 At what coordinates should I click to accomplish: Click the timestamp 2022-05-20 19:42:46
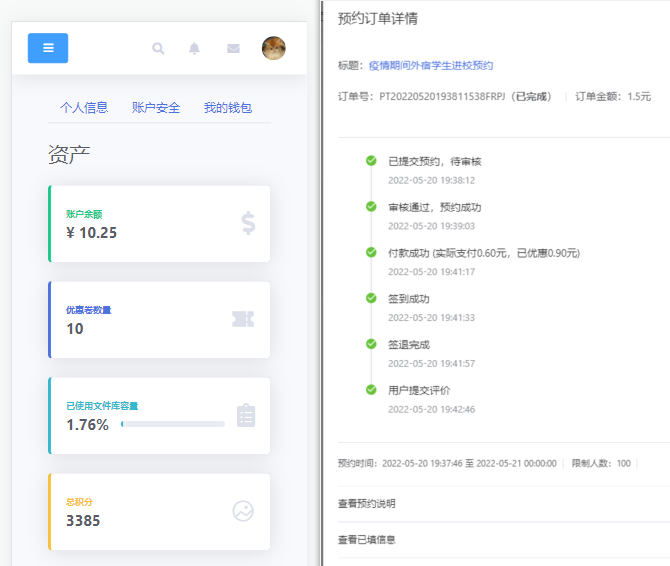point(432,409)
